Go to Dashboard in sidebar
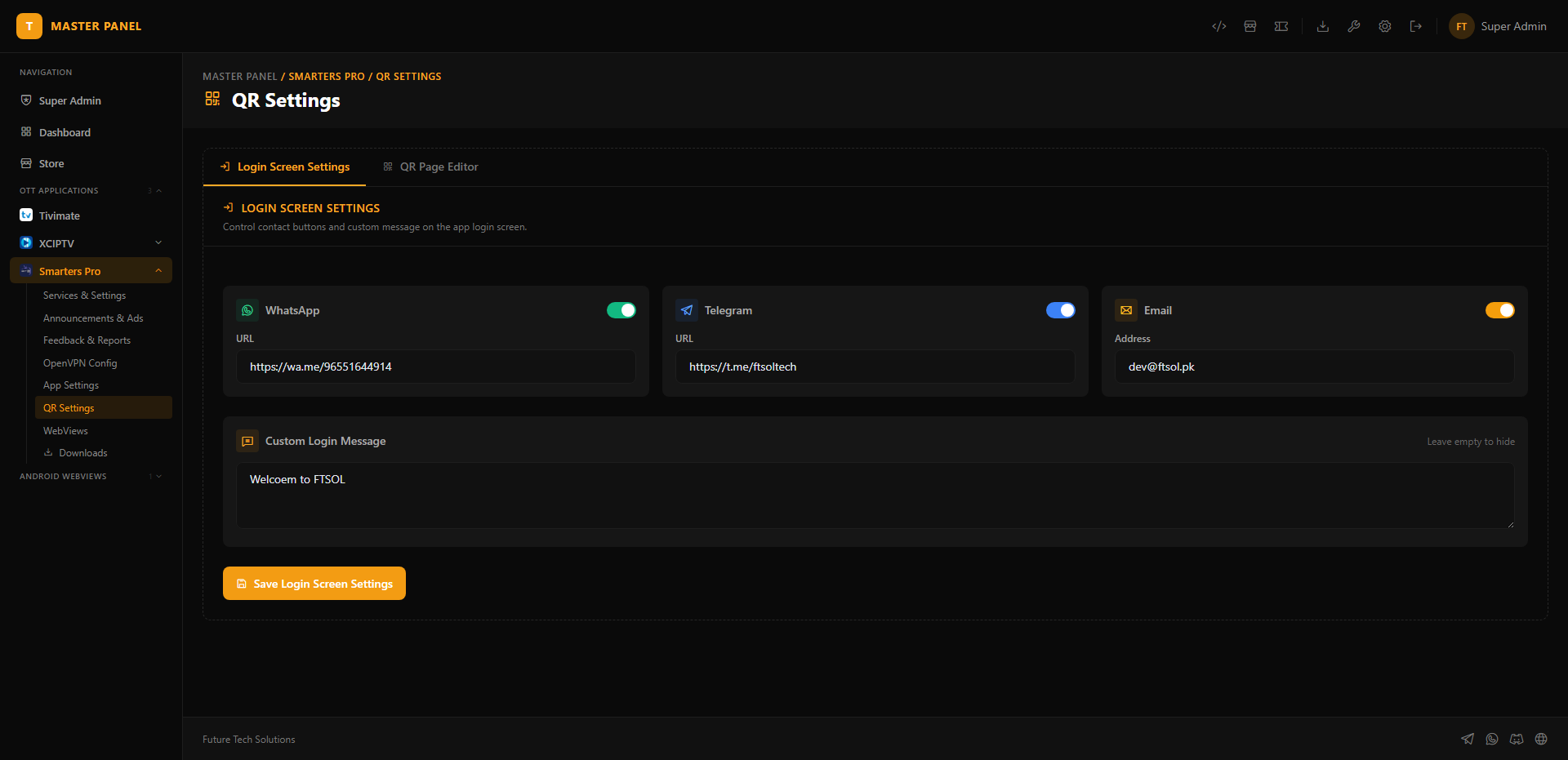This screenshot has width=1568, height=760. (x=91, y=132)
